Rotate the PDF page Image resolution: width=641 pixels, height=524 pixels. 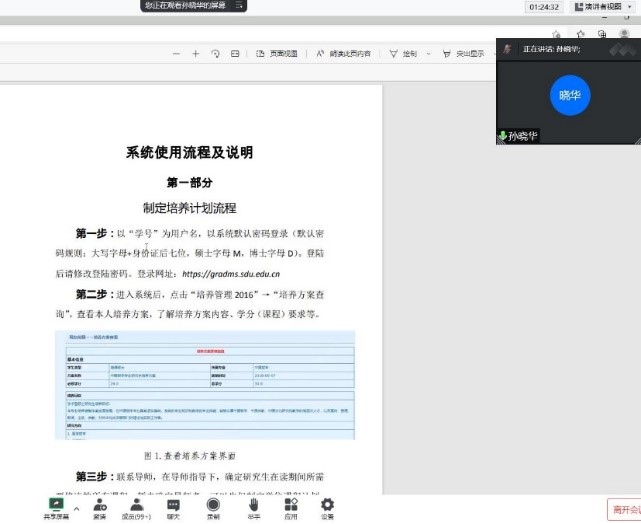click(215, 54)
